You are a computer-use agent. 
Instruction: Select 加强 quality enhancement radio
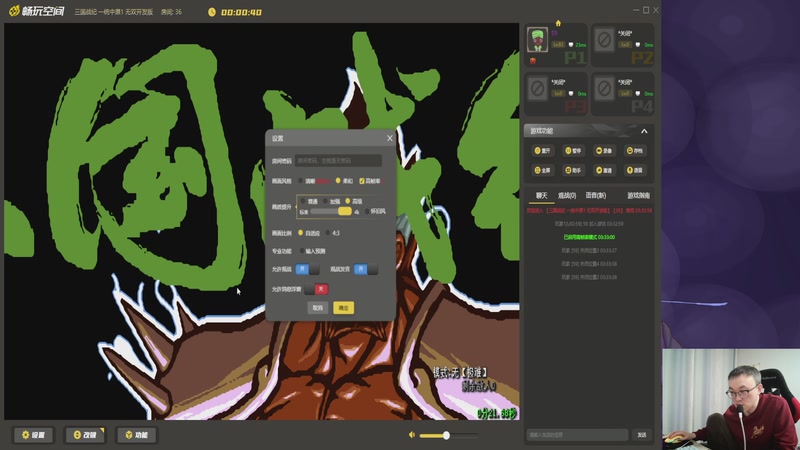(325, 201)
